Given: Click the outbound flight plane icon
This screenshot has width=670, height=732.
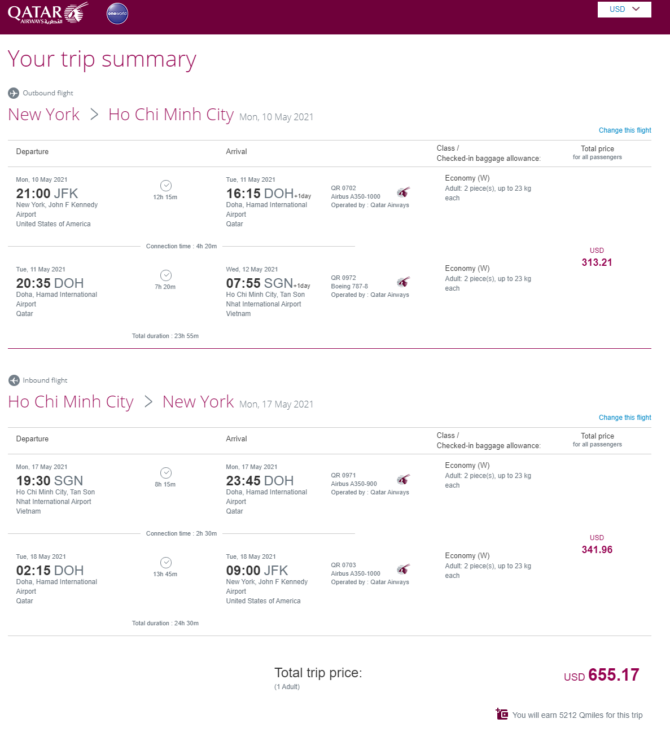Looking at the screenshot, I should point(14,93).
